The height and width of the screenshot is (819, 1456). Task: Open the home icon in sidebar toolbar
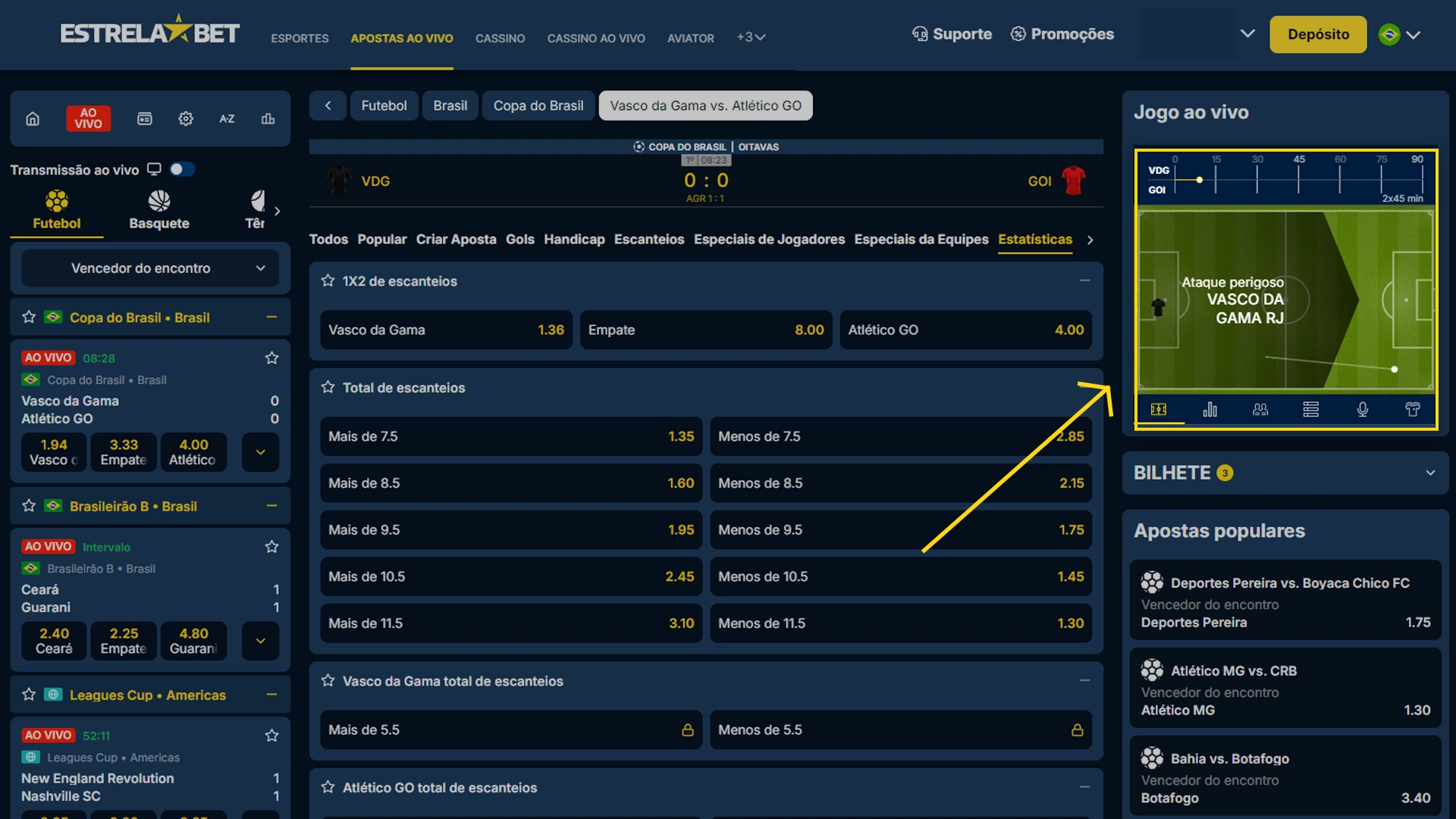tap(33, 119)
